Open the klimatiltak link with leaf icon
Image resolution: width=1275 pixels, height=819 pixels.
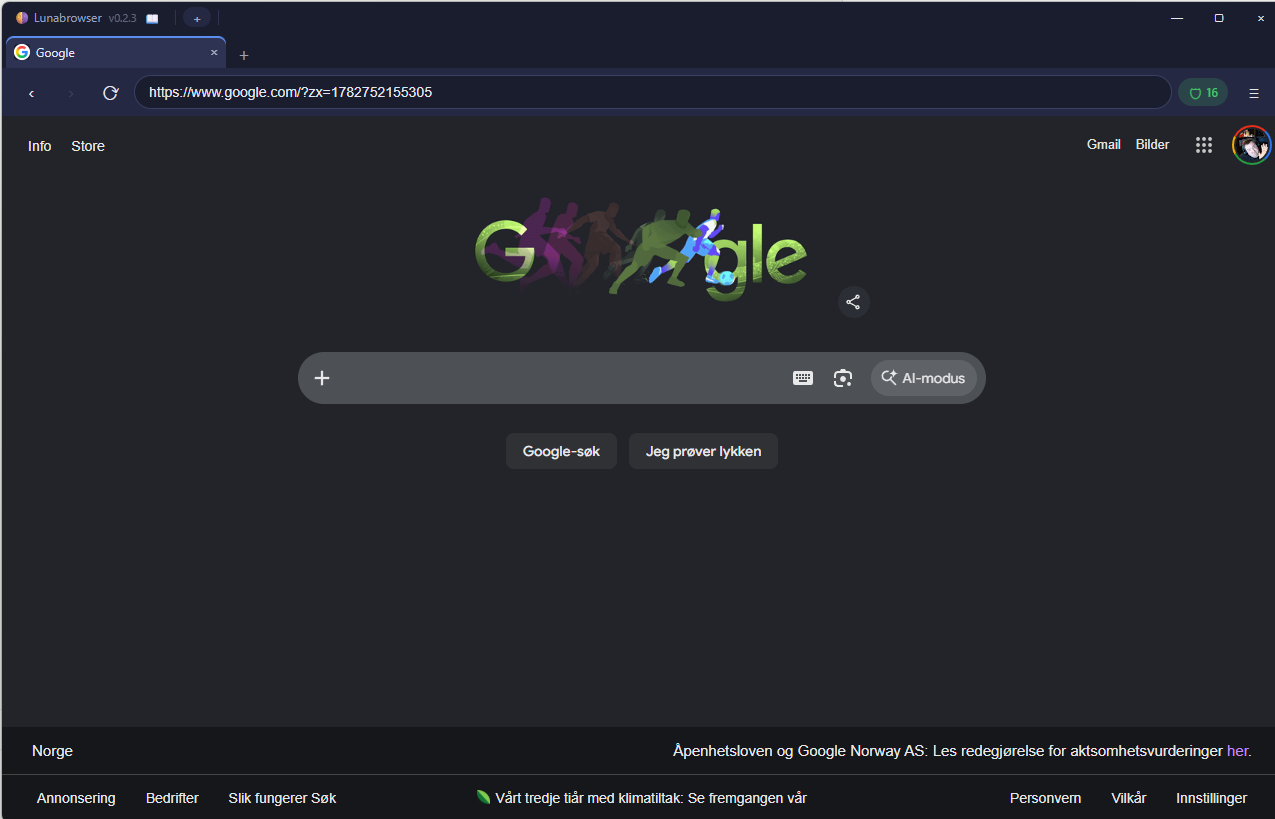pos(642,798)
